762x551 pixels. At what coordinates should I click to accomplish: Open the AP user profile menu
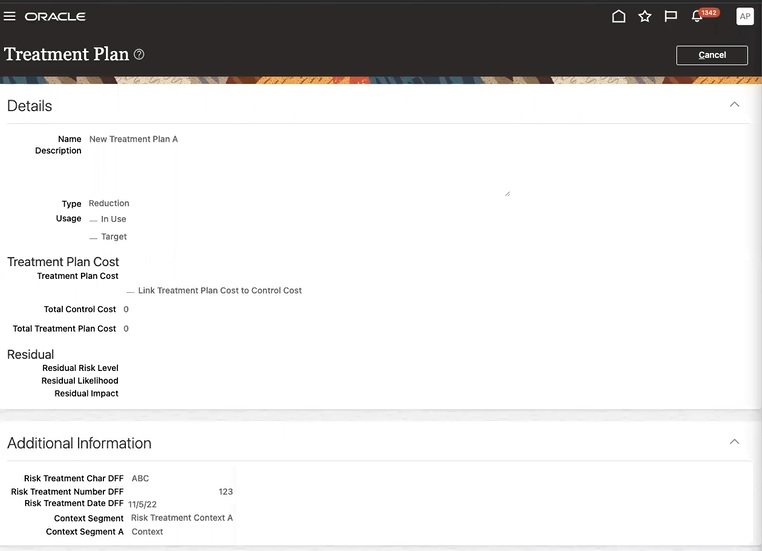pos(744,16)
